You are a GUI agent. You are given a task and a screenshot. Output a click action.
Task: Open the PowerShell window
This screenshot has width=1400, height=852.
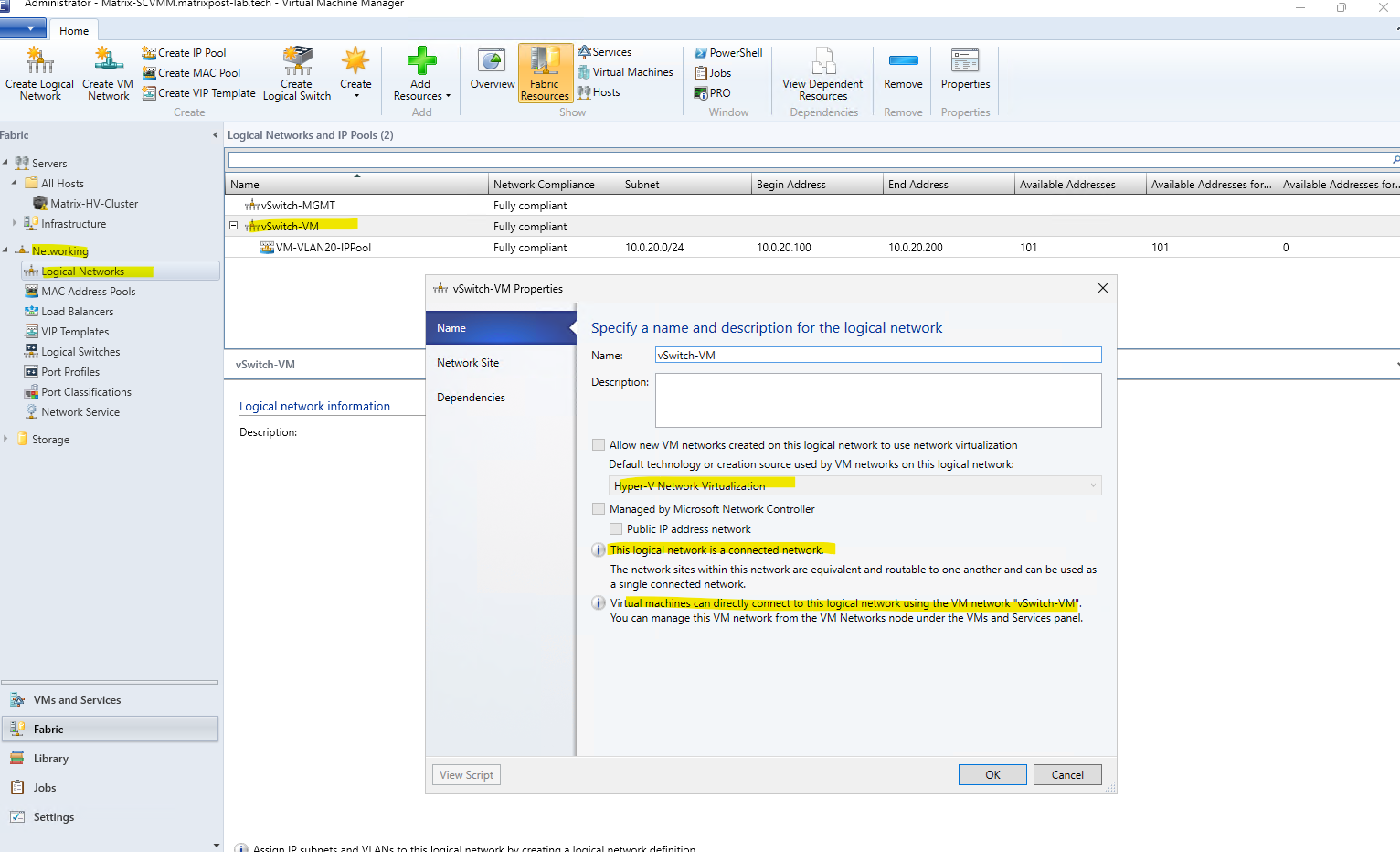728,53
